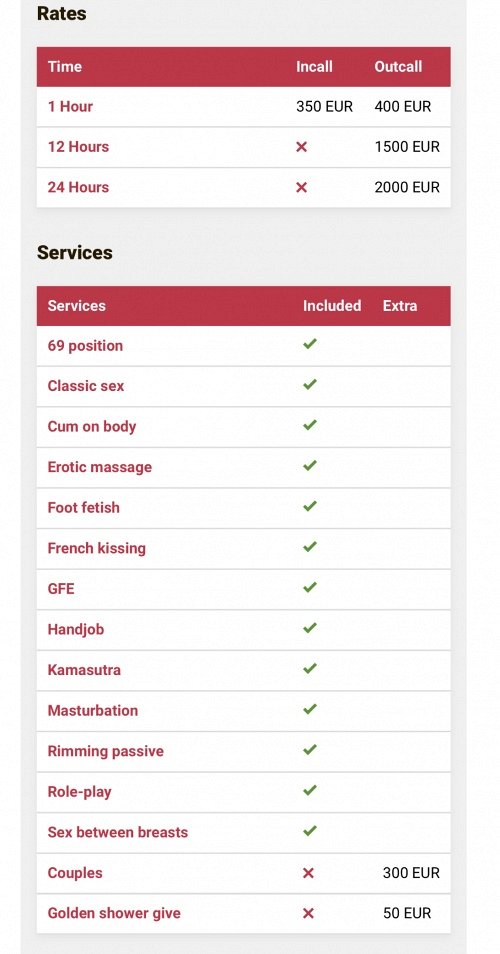Image resolution: width=500 pixels, height=954 pixels.
Task: Click the checkmark for French kissing
Action: [310, 547]
